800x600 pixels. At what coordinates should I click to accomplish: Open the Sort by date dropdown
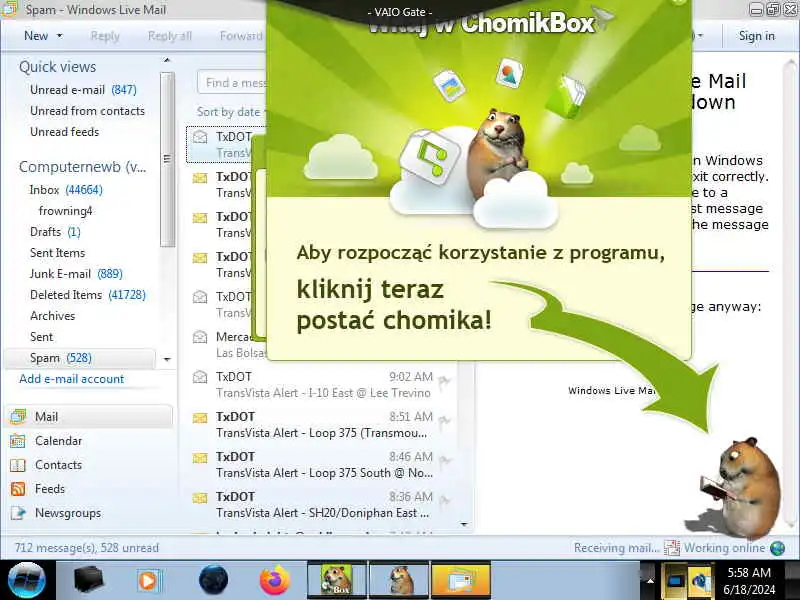tap(232, 112)
